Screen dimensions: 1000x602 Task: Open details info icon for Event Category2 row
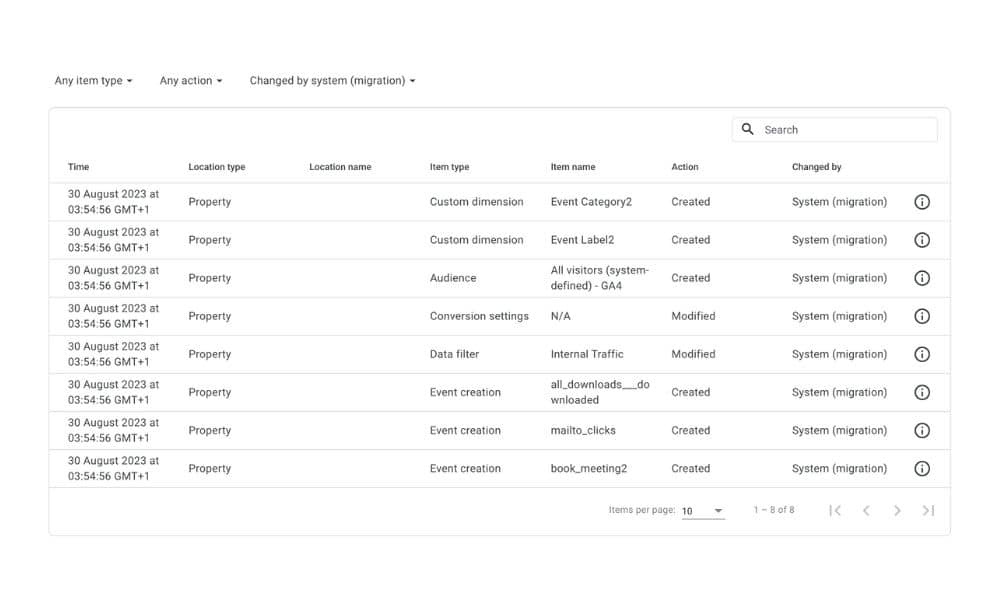[922, 201]
